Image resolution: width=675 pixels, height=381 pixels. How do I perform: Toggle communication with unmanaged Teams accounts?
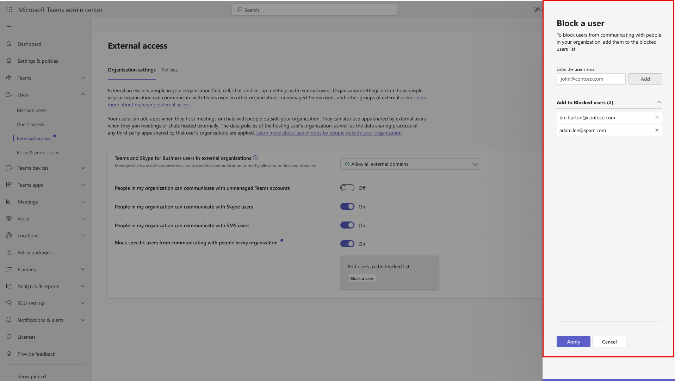347,188
